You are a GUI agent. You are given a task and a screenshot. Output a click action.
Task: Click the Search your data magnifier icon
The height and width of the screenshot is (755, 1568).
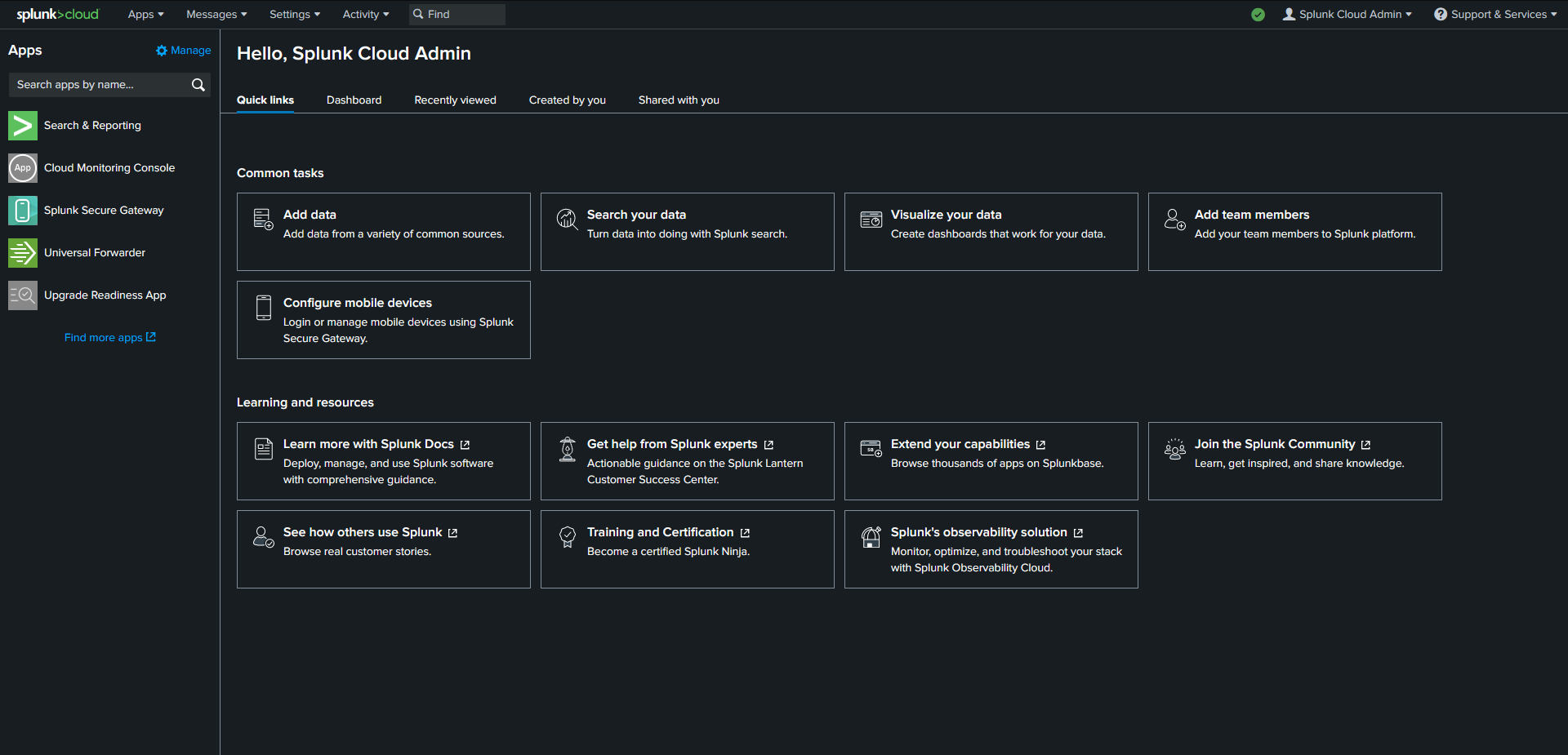[567, 220]
